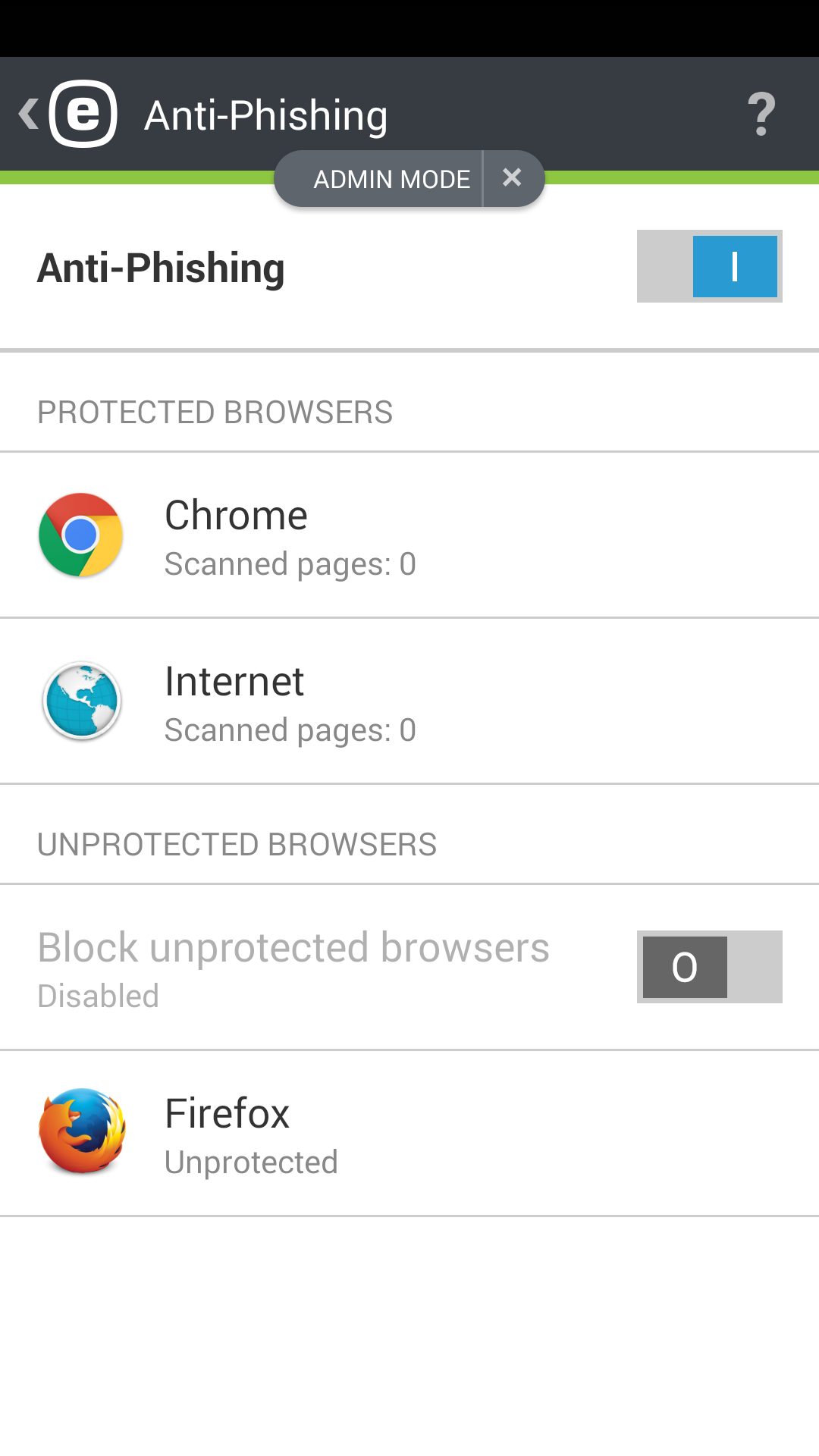The image size is (819, 1456).
Task: Tap the Block unprotected browsers text
Action: click(x=293, y=948)
